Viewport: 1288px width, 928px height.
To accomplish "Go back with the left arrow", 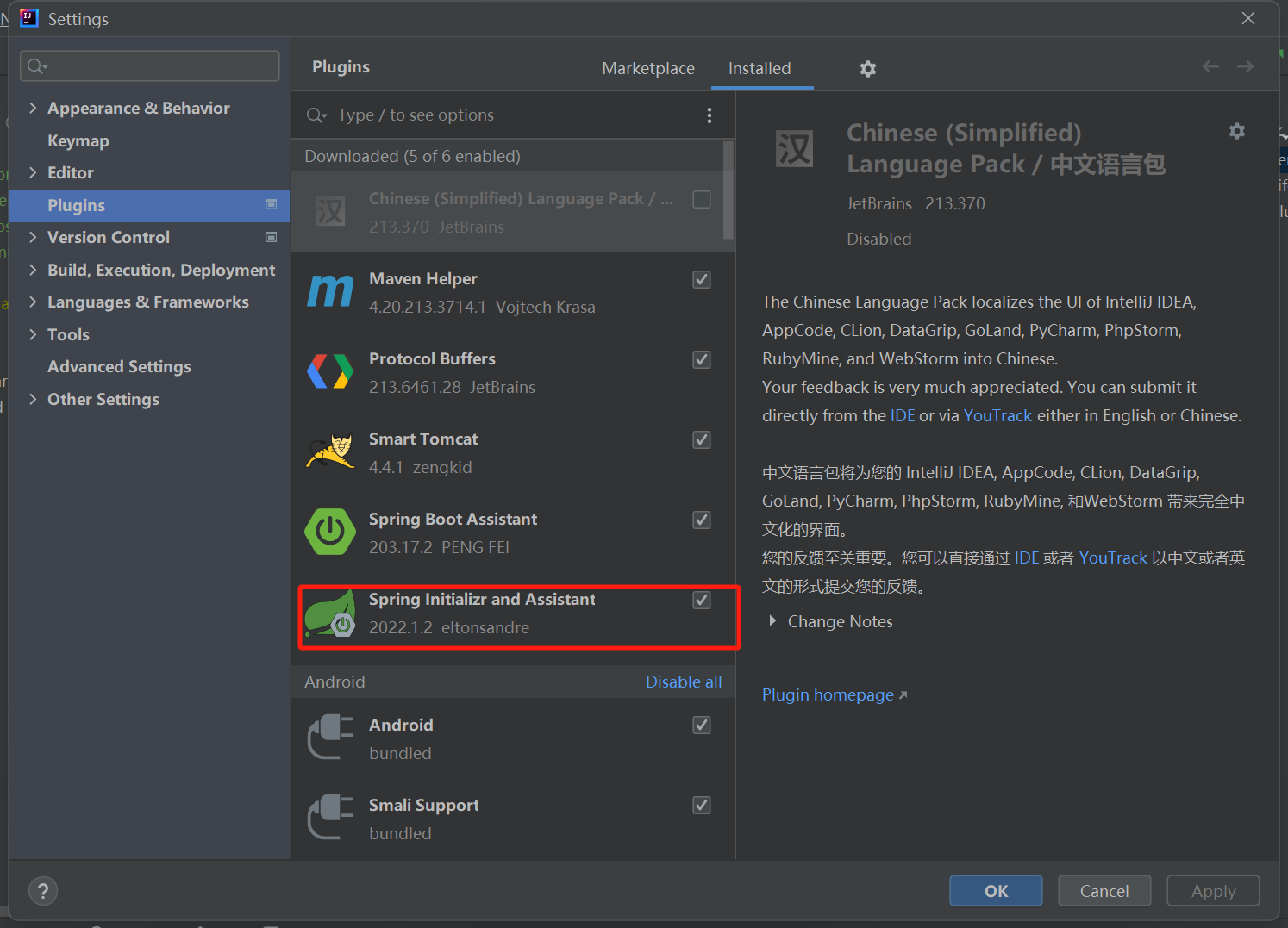I will click(1210, 66).
